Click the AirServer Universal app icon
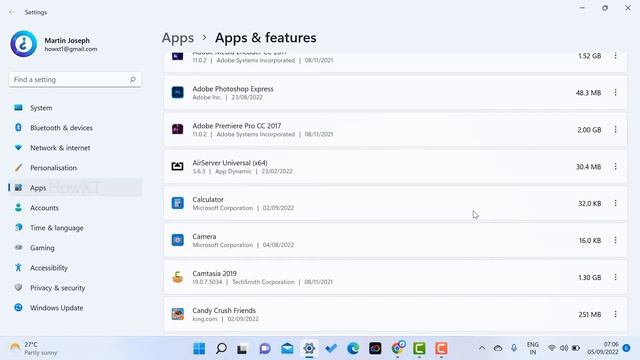 click(x=178, y=166)
